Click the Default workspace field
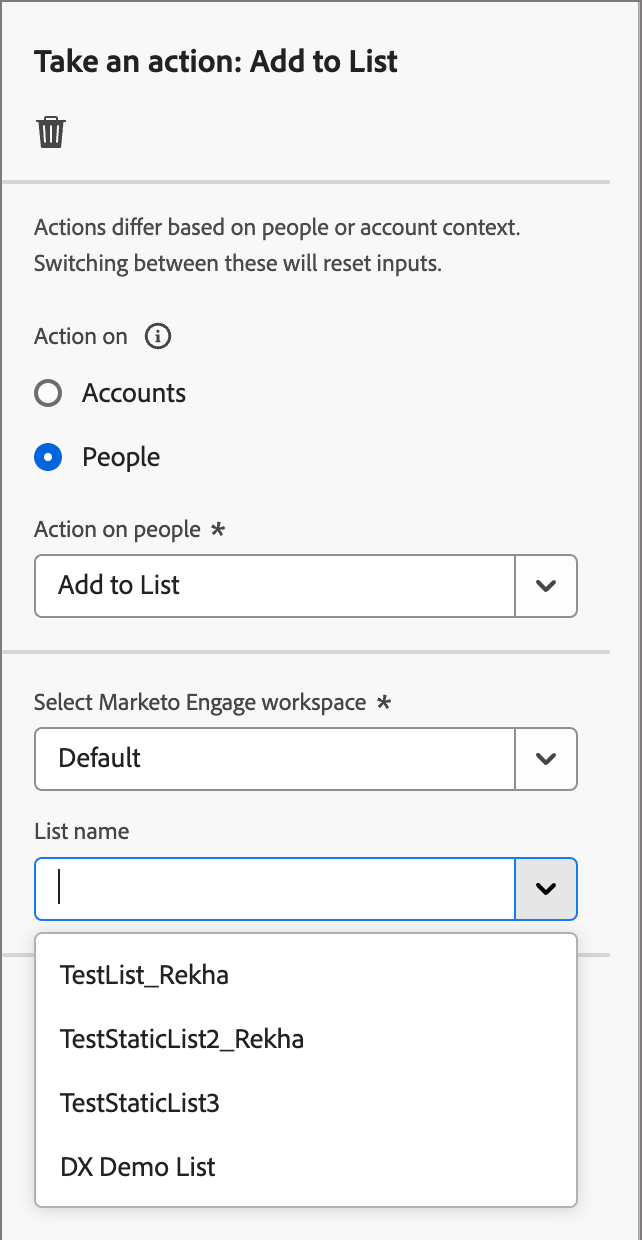 point(275,758)
